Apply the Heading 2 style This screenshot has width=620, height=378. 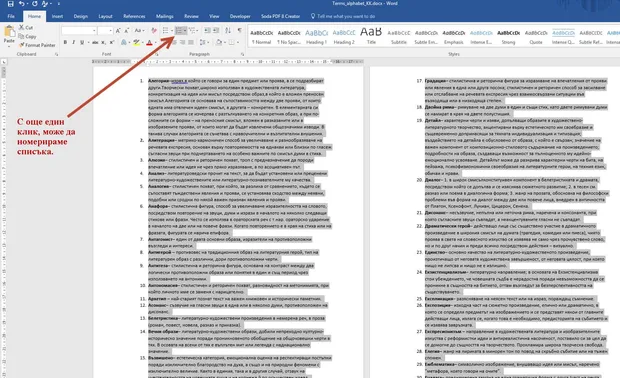point(344,36)
